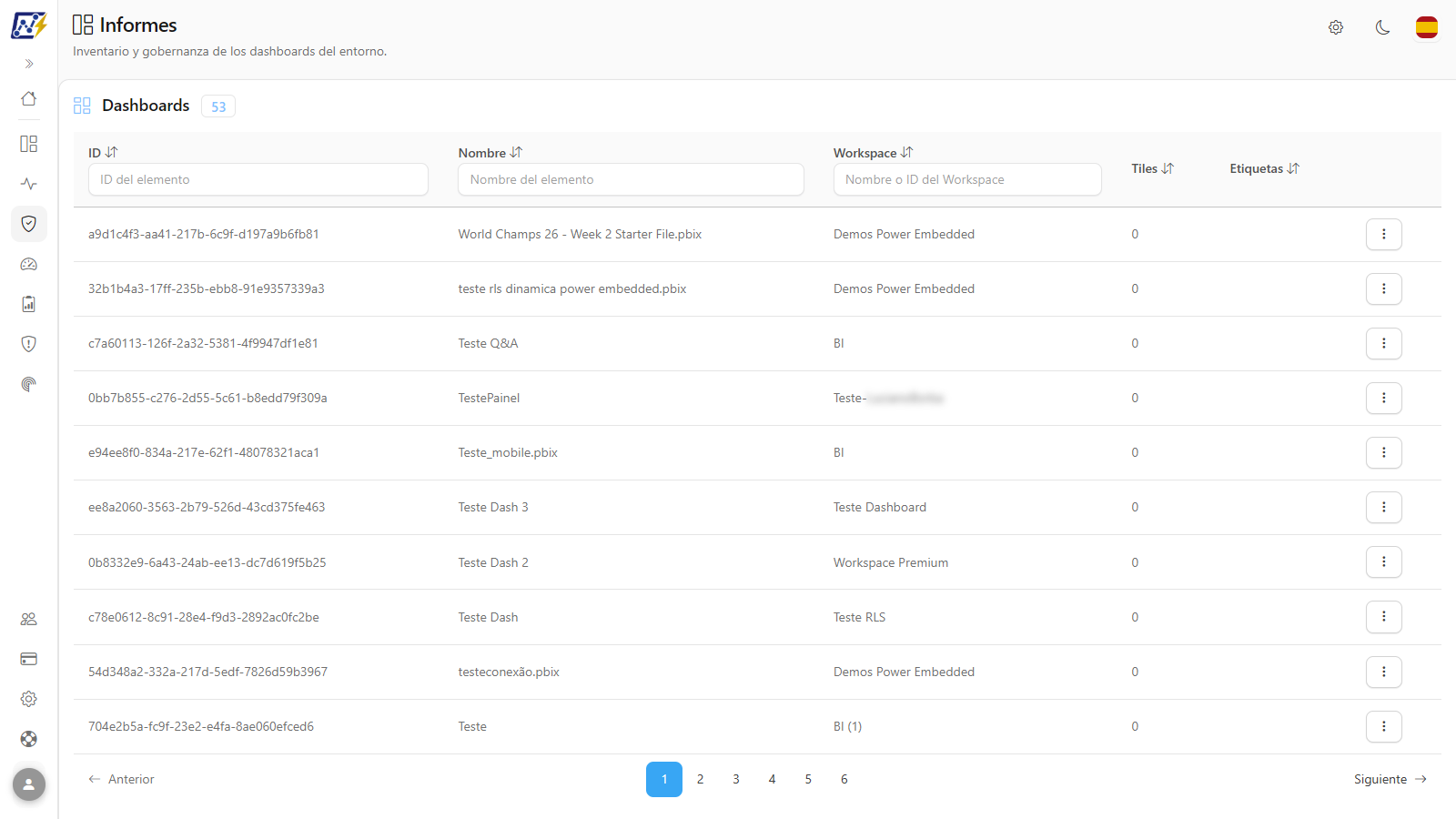Focus the 'ID del elemento' filter field
The image size is (1456, 819).
click(258, 179)
